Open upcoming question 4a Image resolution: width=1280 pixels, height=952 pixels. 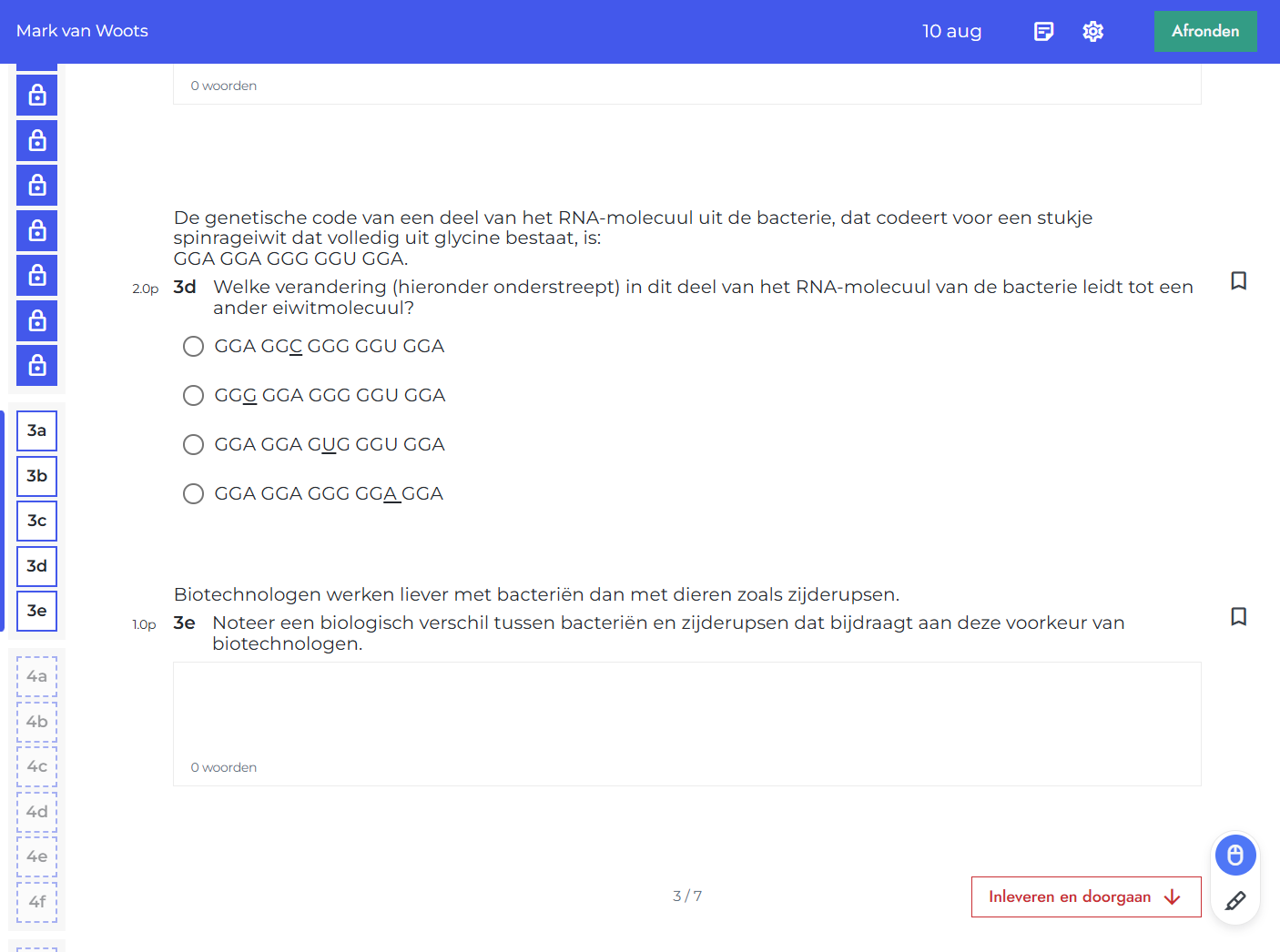(37, 676)
